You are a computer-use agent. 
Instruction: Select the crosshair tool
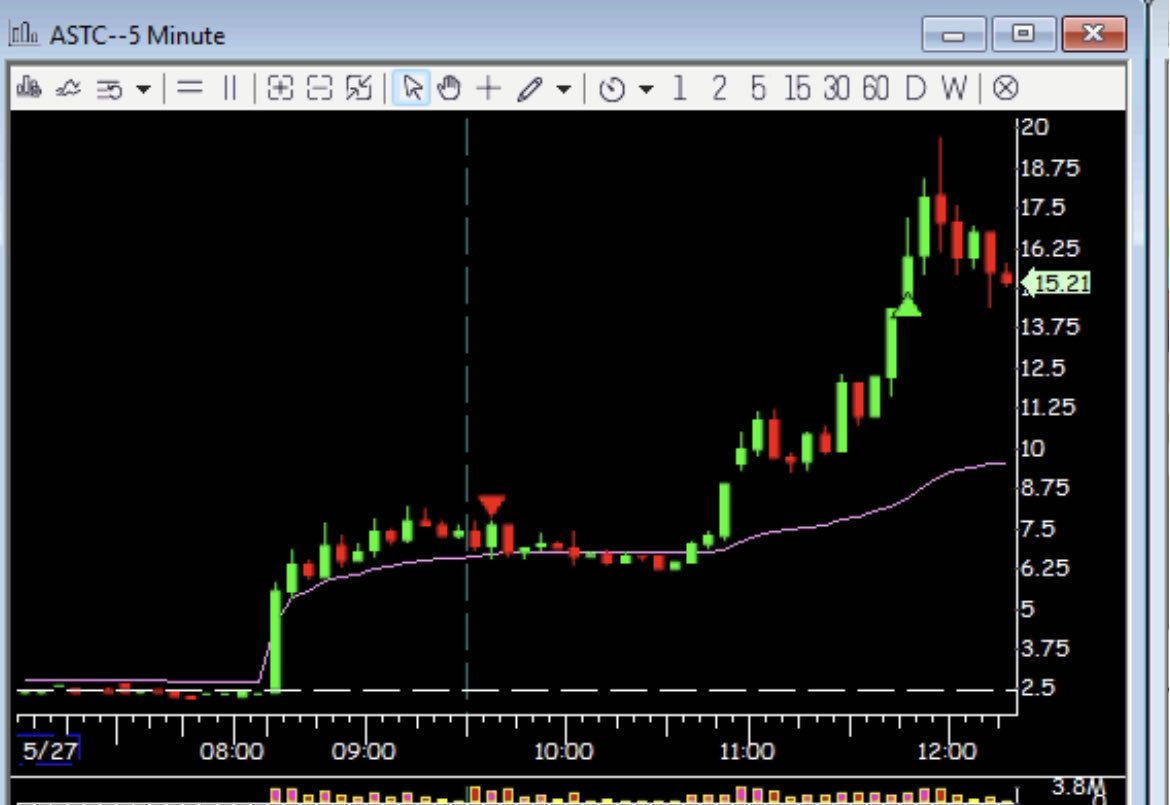coord(488,88)
